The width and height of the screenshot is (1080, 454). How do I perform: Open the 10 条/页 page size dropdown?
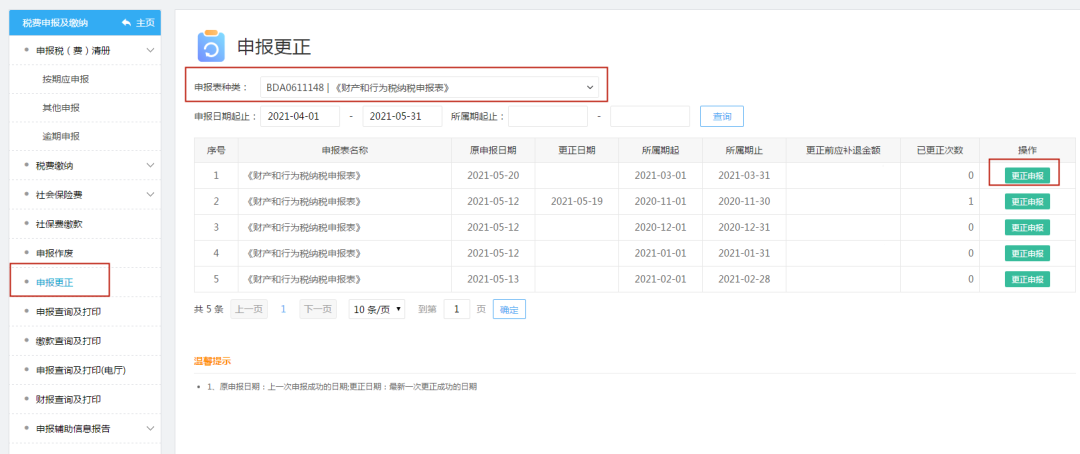click(x=377, y=309)
